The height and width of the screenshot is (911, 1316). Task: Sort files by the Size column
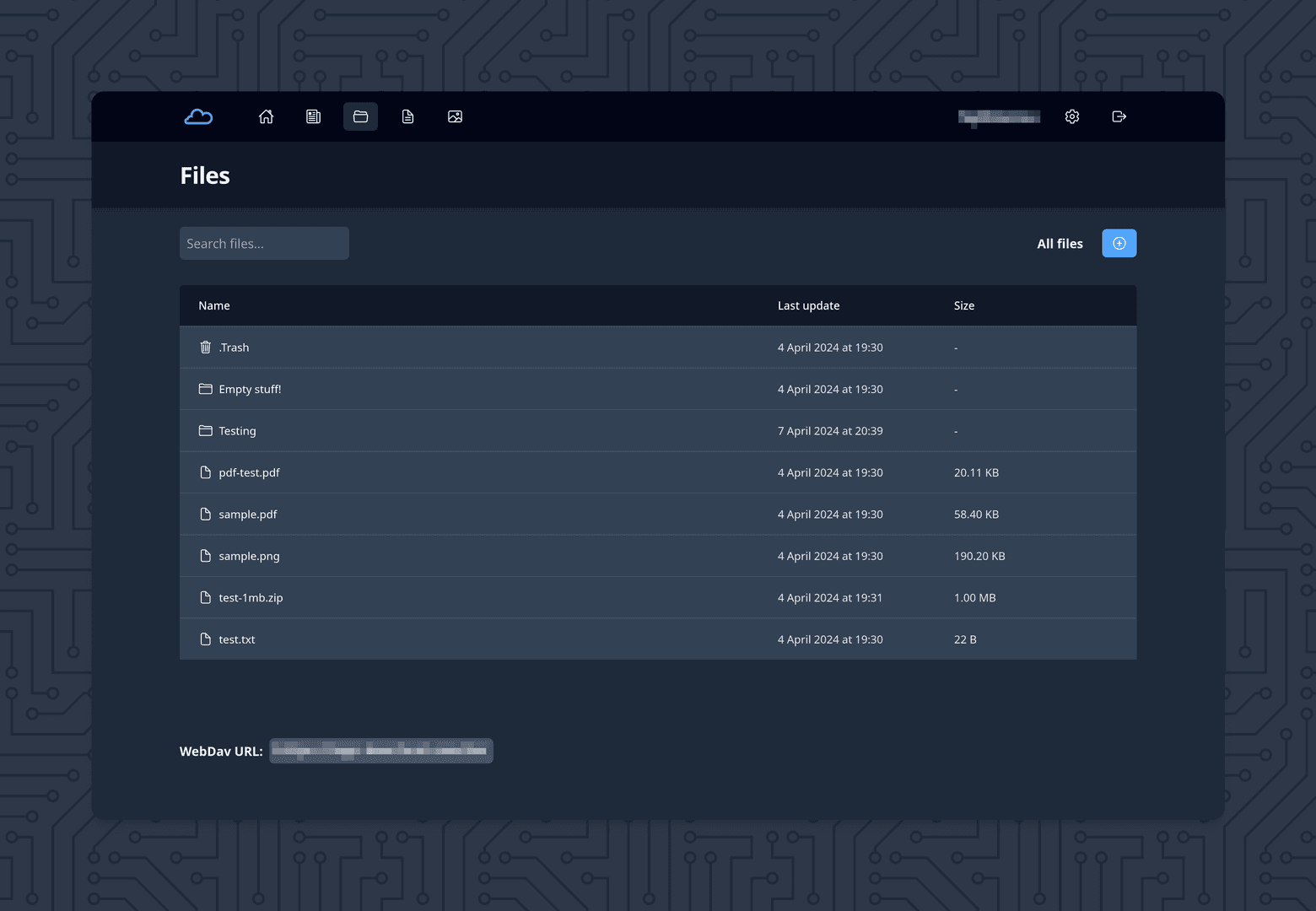point(964,305)
